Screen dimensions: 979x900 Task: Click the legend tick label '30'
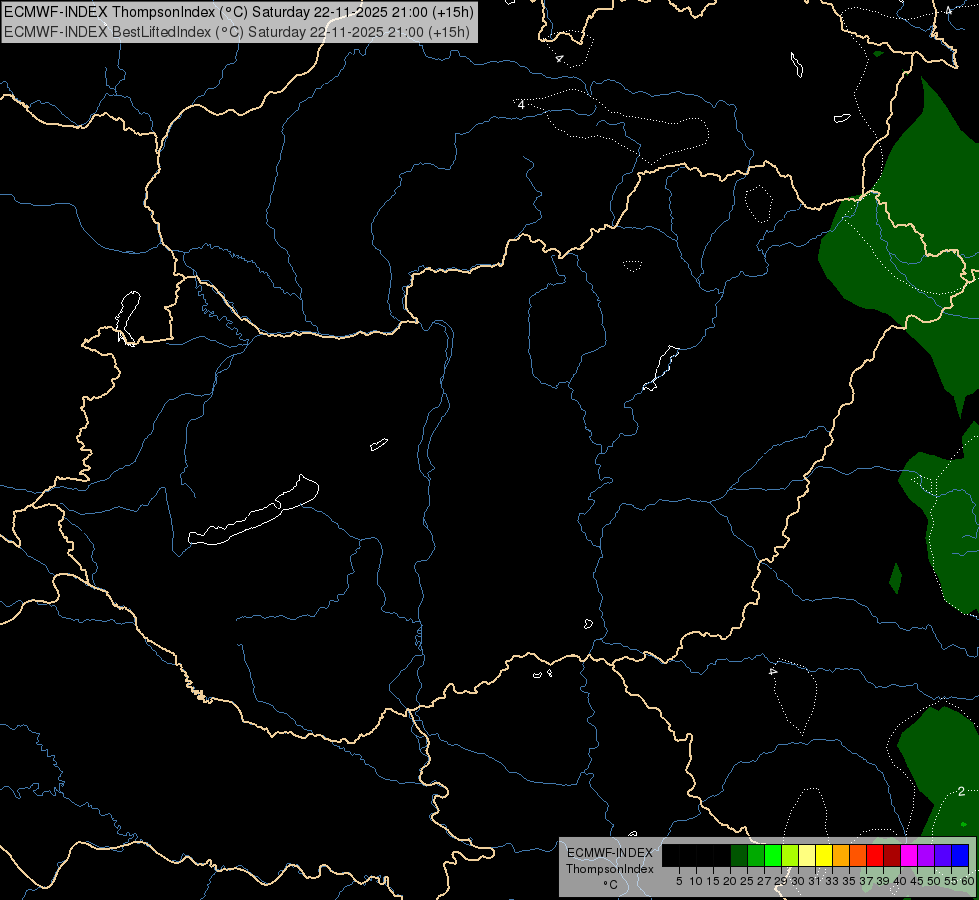coord(799,881)
